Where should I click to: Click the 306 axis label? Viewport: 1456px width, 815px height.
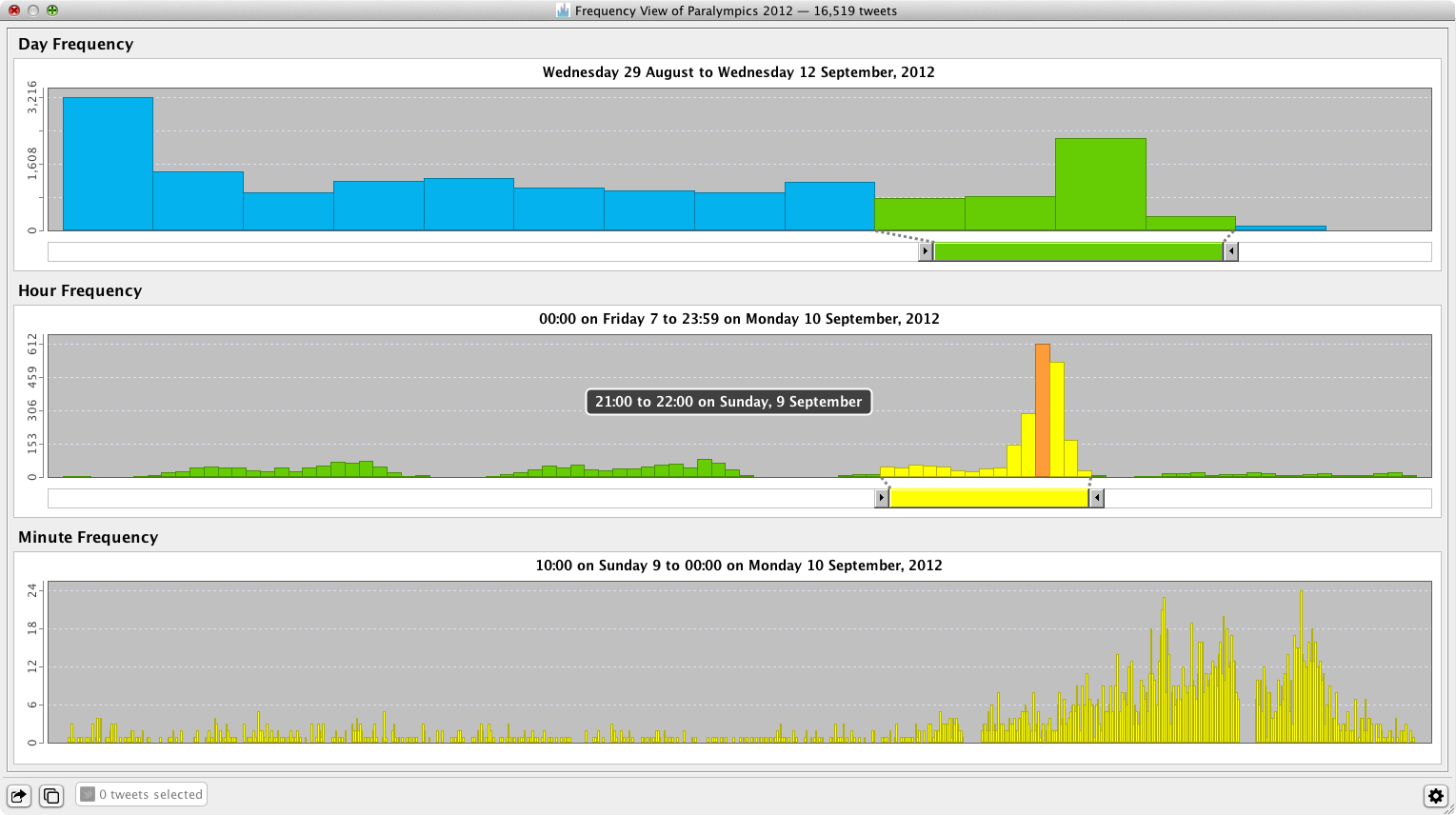point(32,410)
